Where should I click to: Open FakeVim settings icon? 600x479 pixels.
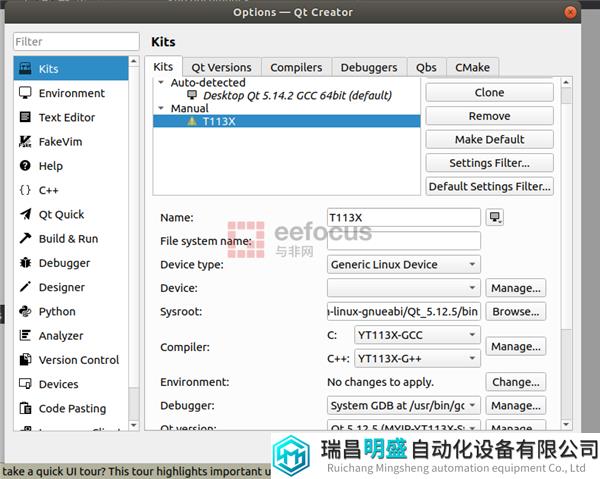click(x=25, y=142)
